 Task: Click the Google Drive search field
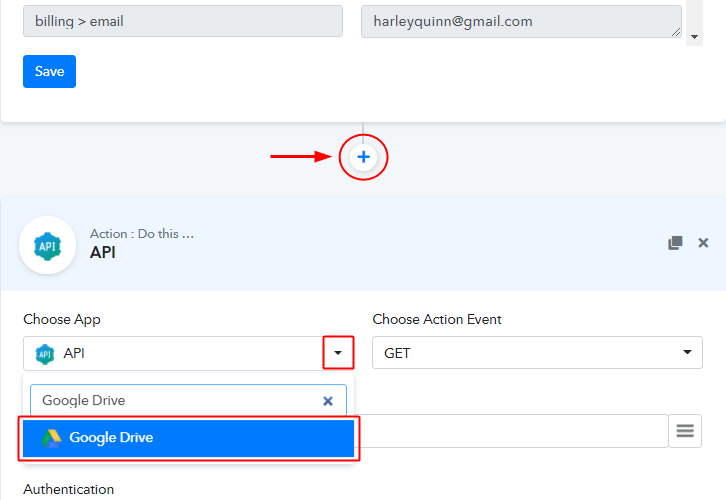coord(188,400)
